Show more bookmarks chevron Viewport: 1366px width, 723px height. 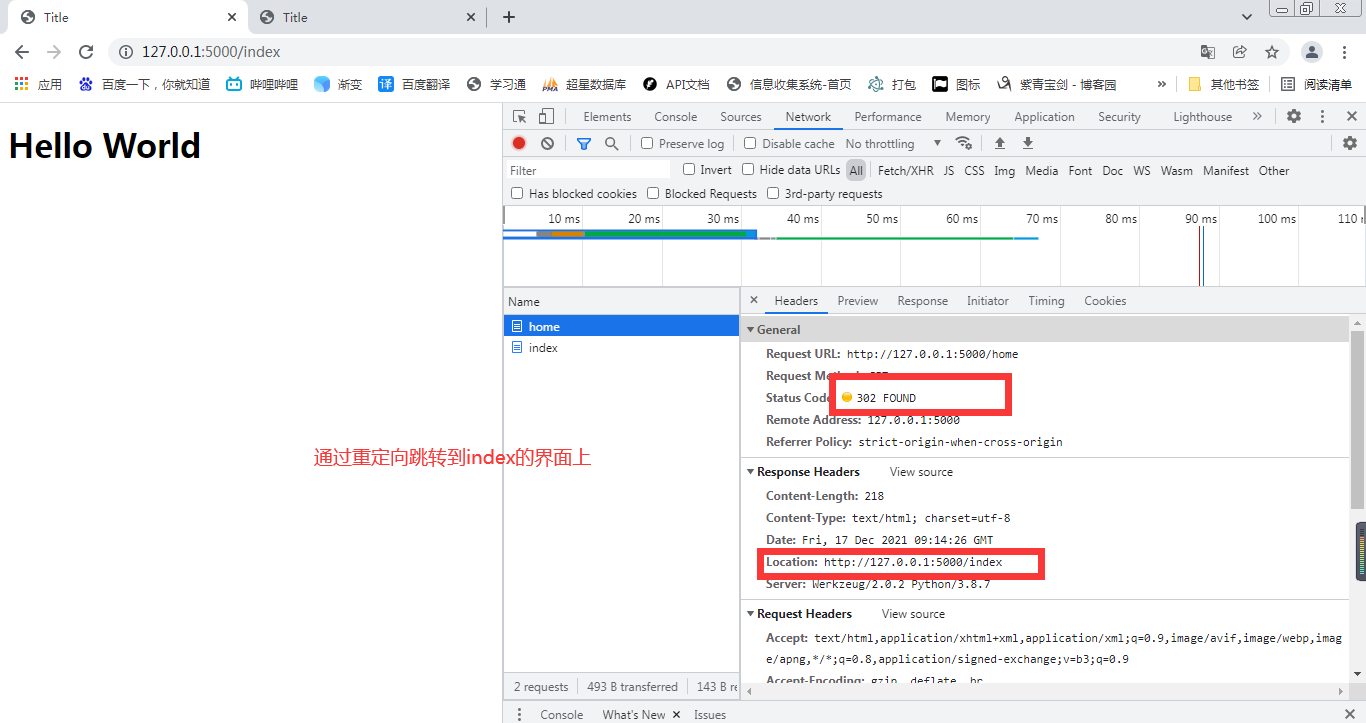coord(1161,84)
